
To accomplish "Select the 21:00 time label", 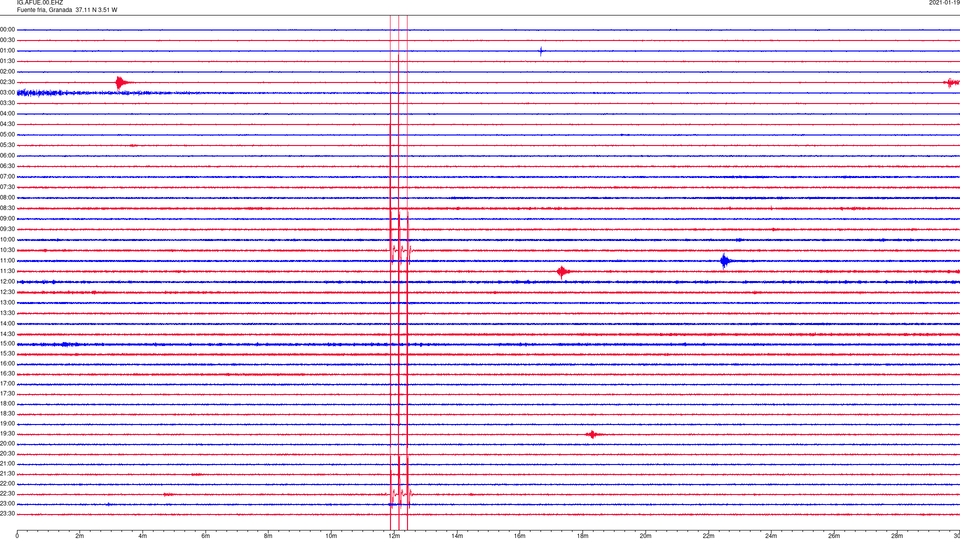I will [7, 464].
